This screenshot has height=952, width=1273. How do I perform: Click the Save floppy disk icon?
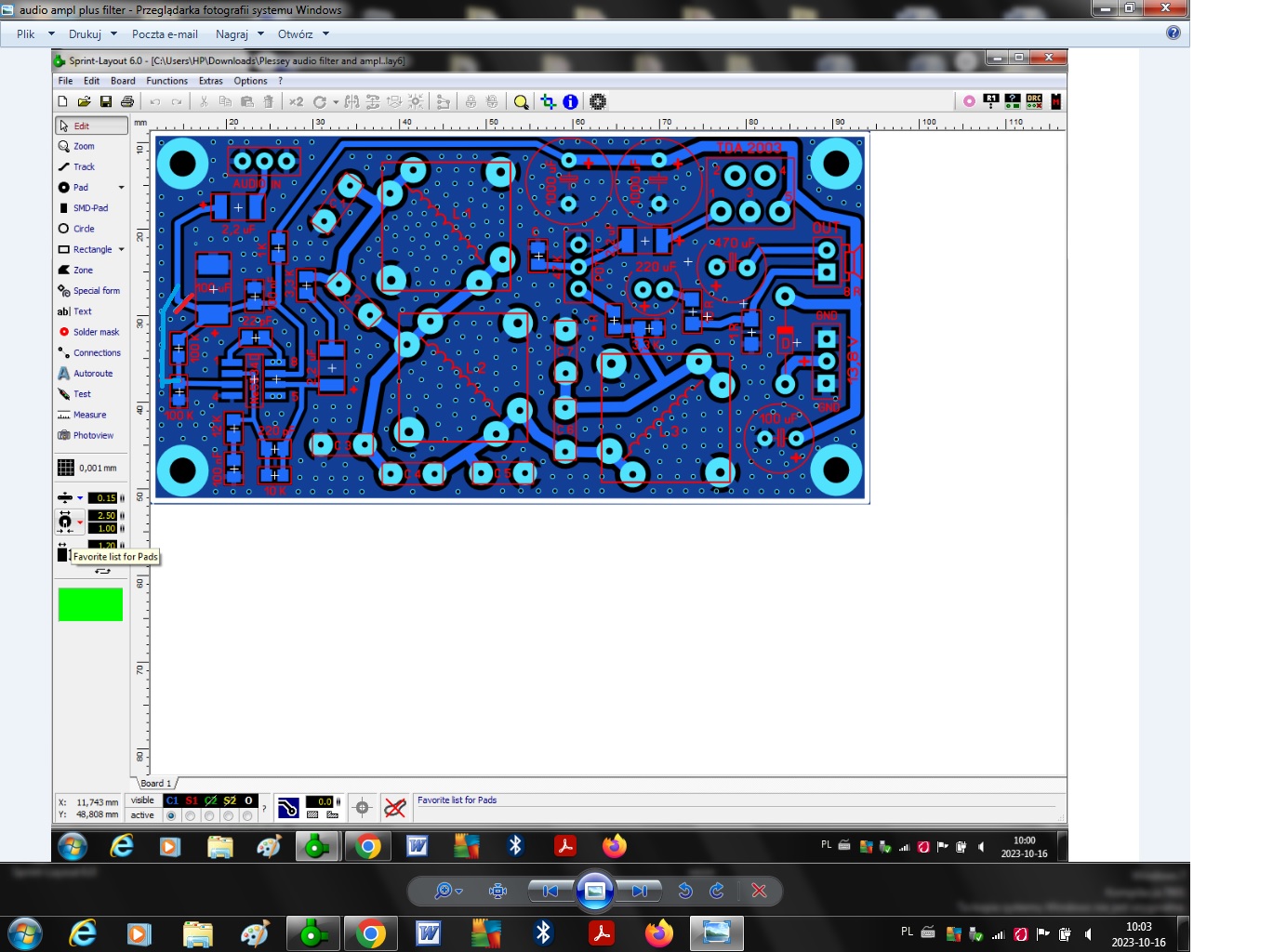[106, 102]
